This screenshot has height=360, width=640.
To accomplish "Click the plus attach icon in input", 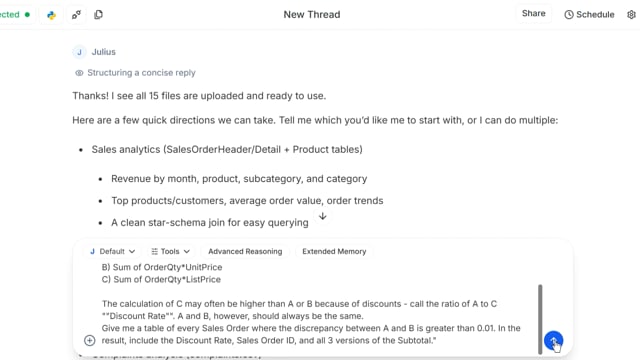I will coord(90,340).
